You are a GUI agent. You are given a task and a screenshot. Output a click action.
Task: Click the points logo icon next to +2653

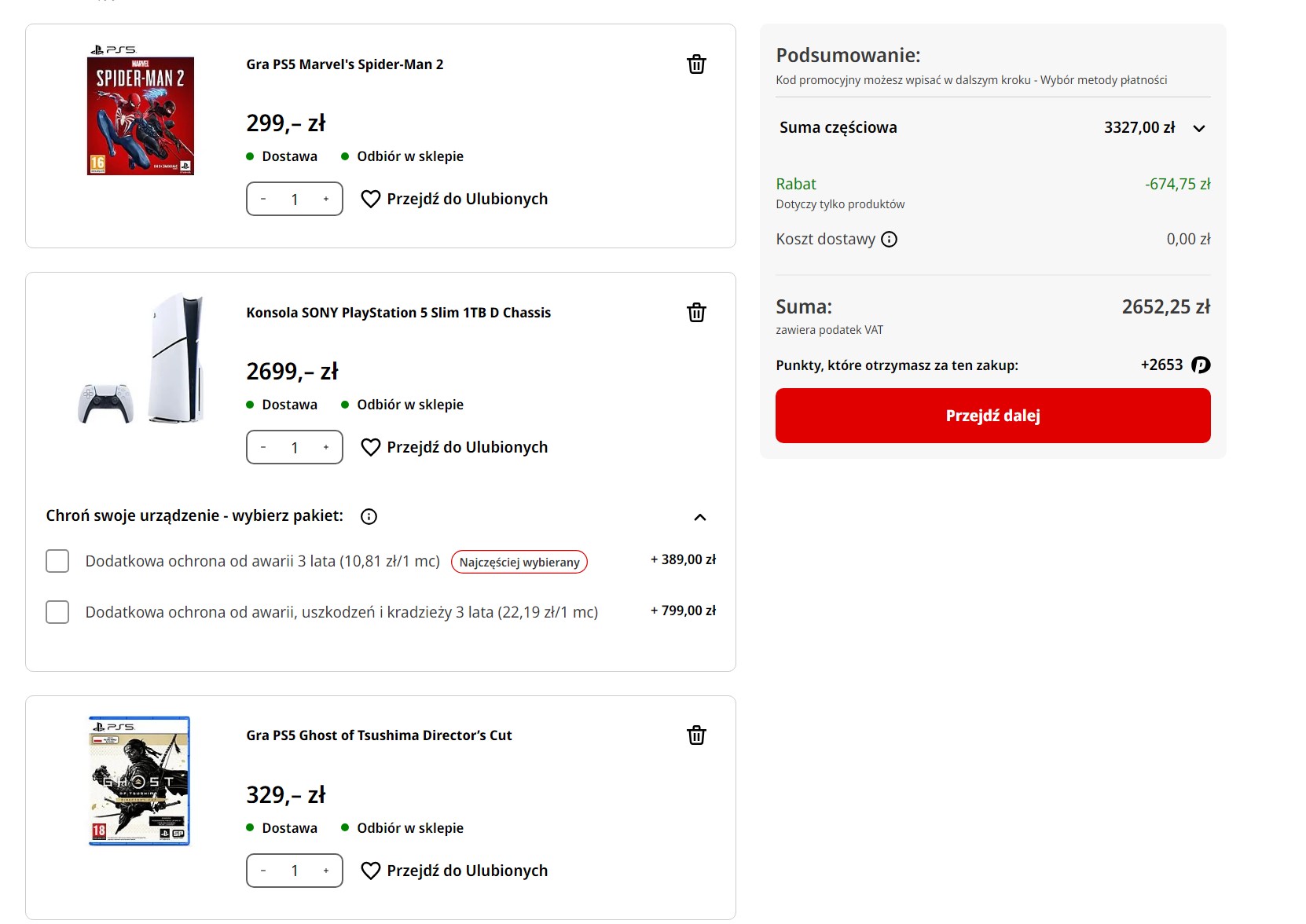1201,365
